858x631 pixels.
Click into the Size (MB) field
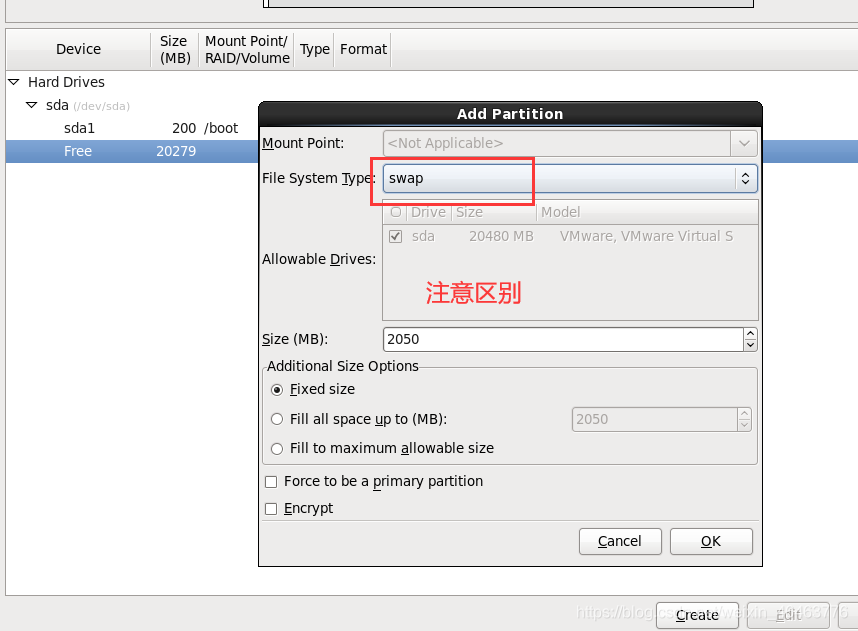[x=563, y=339]
